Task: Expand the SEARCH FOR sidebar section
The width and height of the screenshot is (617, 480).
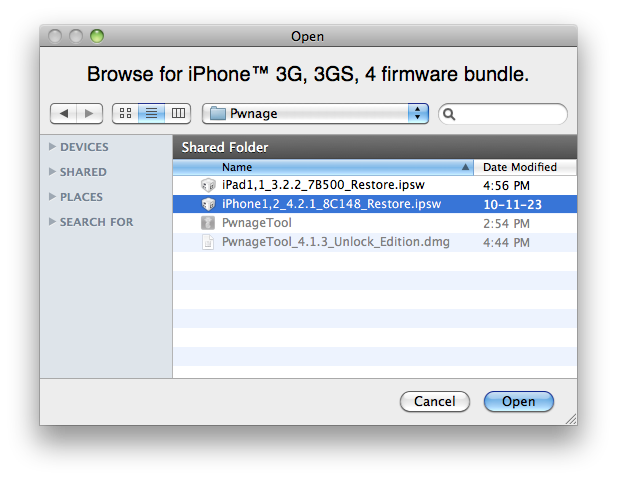Action: tap(53, 222)
